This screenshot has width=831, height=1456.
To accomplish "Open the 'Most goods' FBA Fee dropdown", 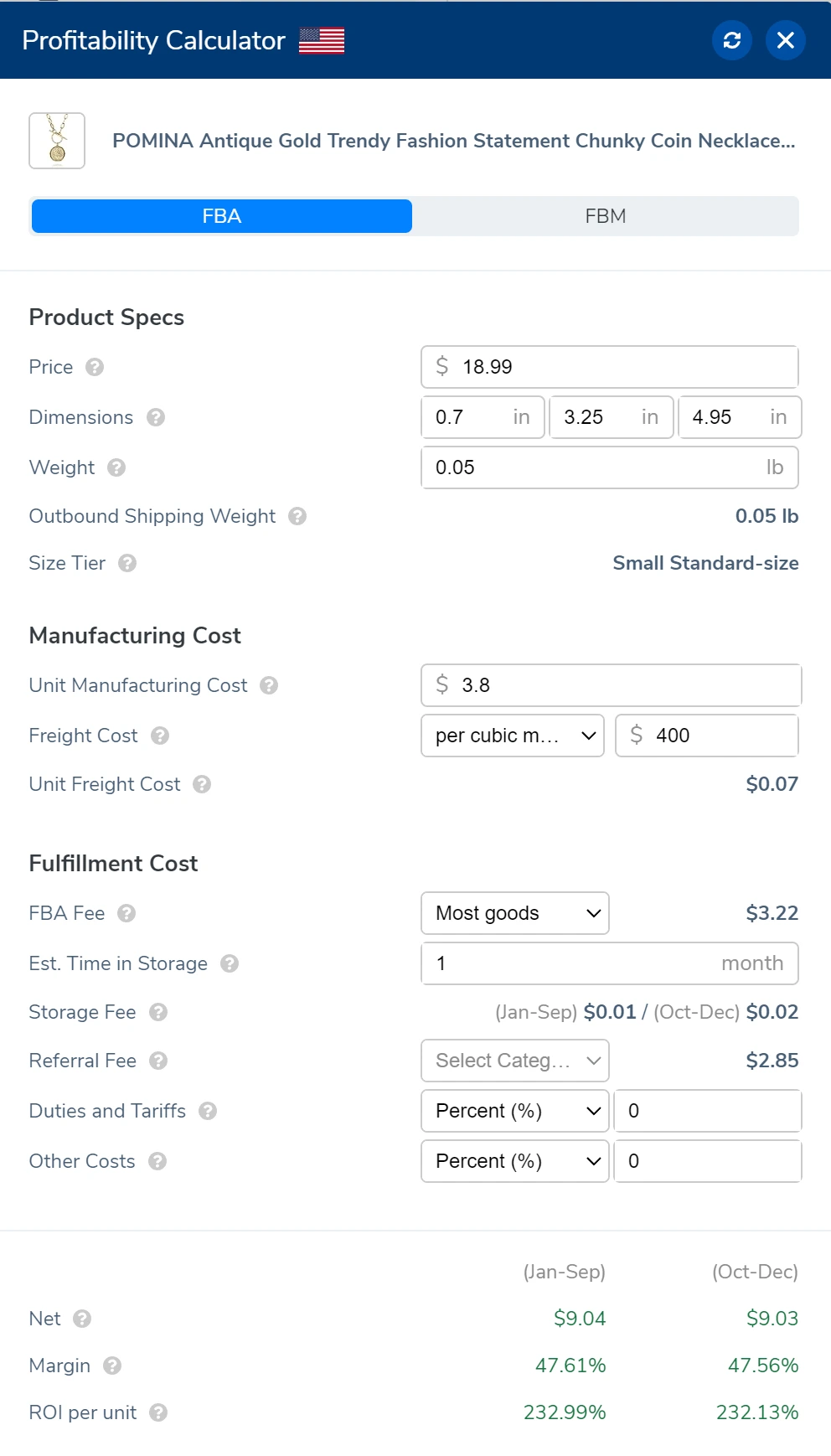I will 514,913.
